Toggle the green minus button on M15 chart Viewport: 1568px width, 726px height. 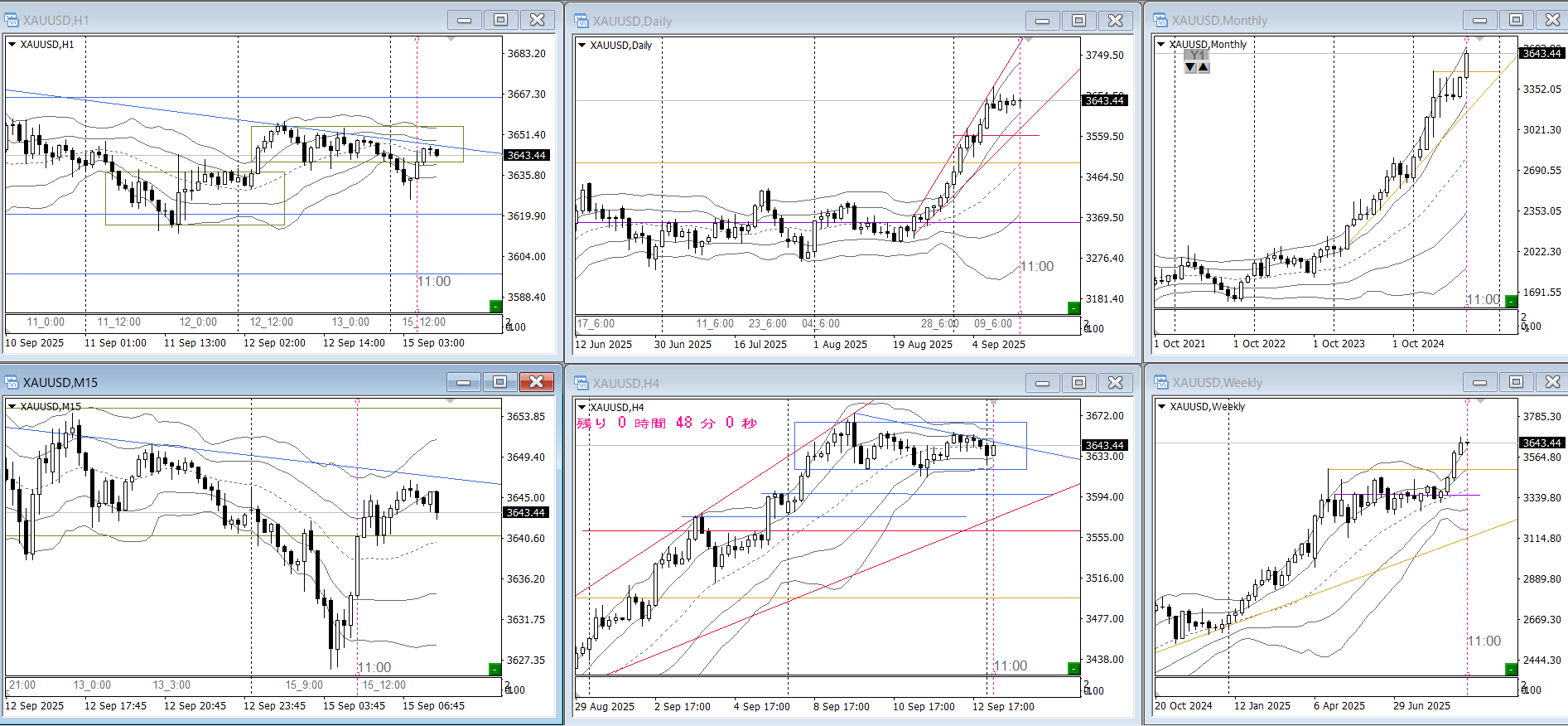tap(495, 669)
